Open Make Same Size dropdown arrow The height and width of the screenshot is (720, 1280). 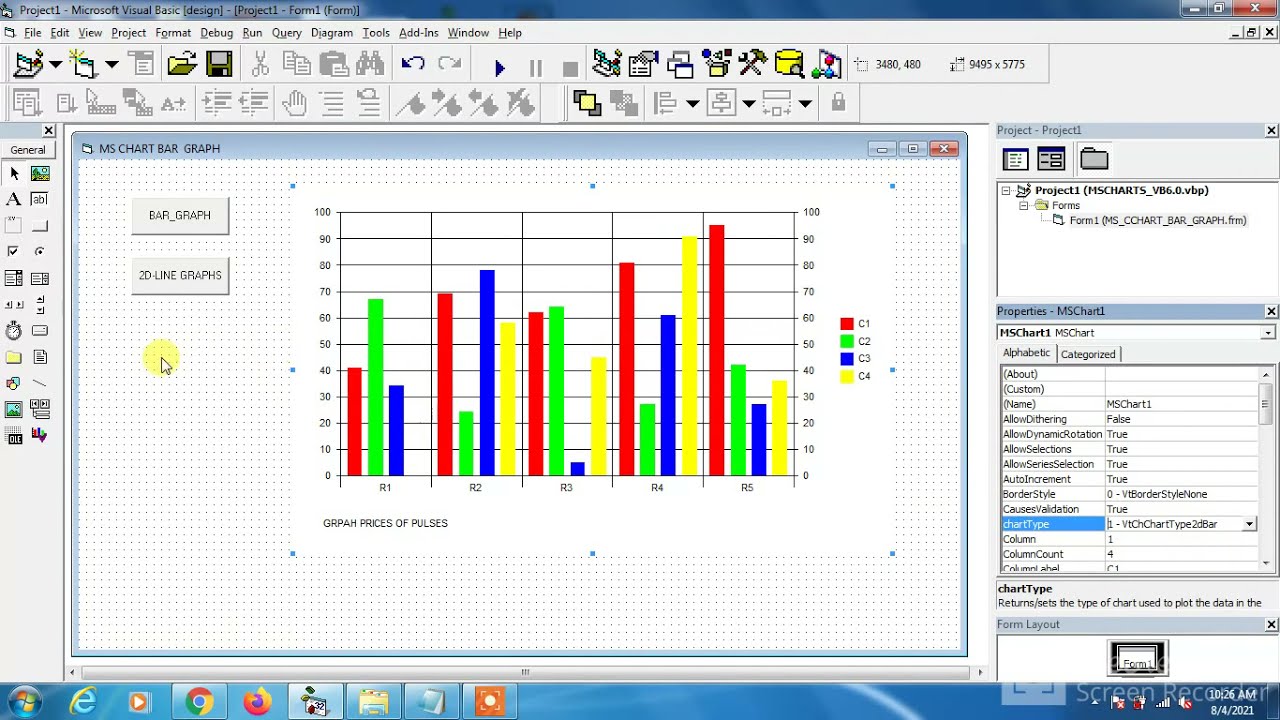point(805,103)
